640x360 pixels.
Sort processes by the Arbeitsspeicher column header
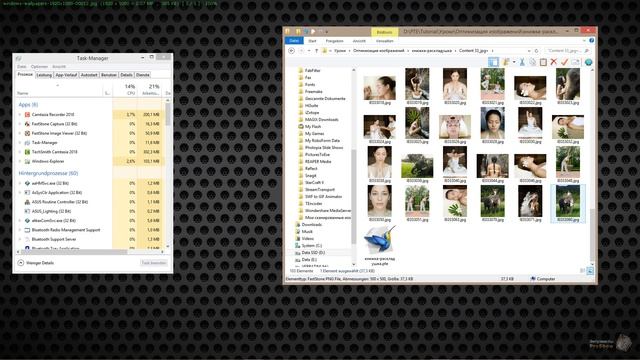(x=151, y=89)
